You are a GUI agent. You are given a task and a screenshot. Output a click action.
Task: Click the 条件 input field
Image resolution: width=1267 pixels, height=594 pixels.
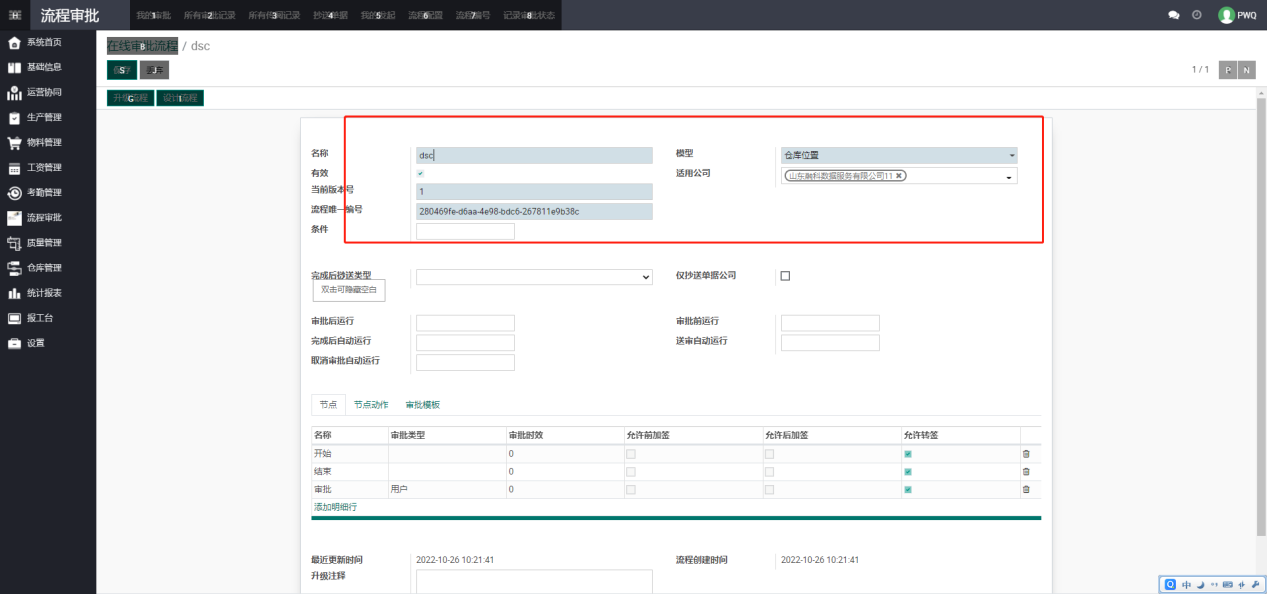click(465, 231)
